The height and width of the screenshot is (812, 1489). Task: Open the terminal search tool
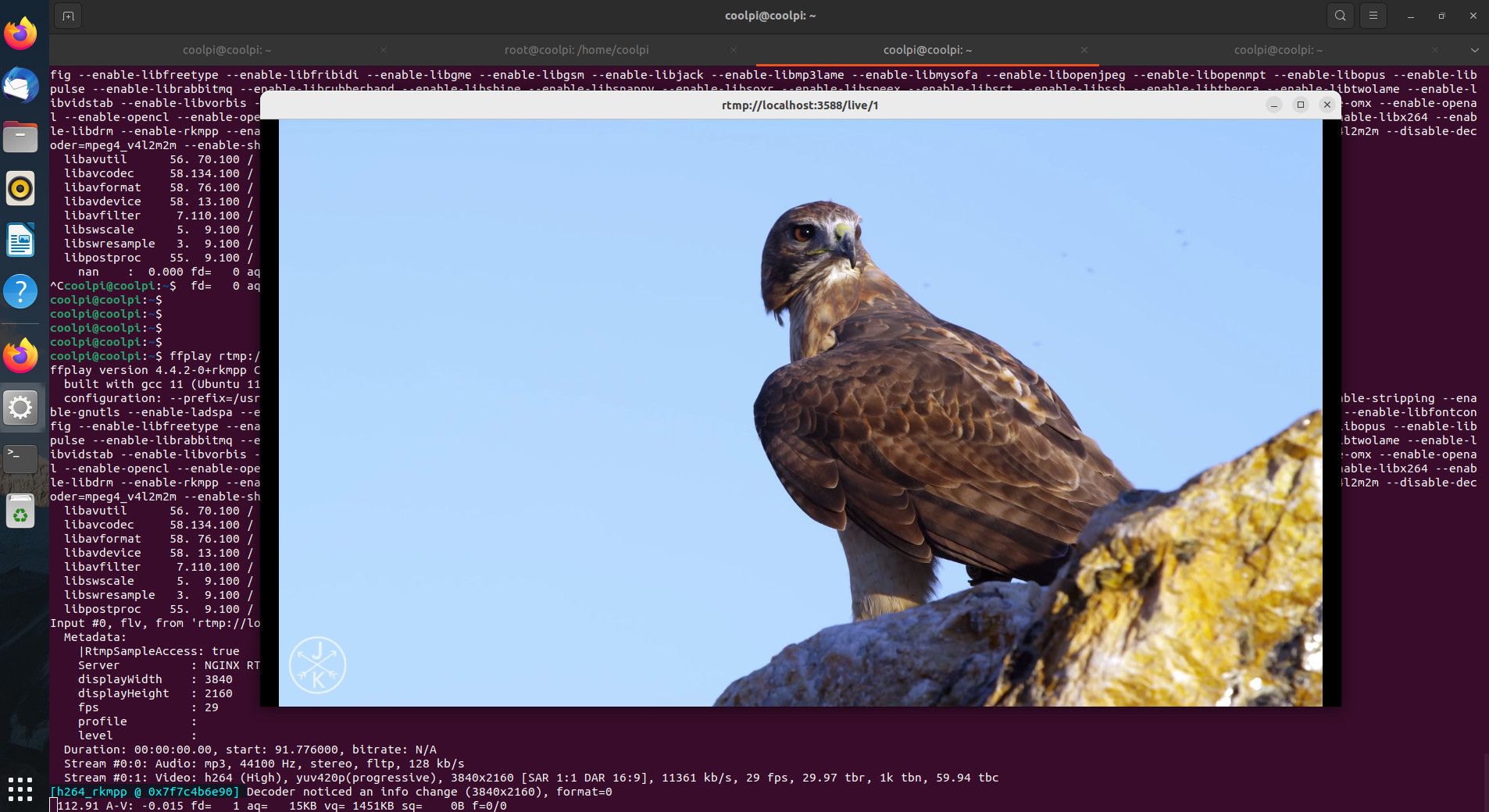coord(1340,16)
